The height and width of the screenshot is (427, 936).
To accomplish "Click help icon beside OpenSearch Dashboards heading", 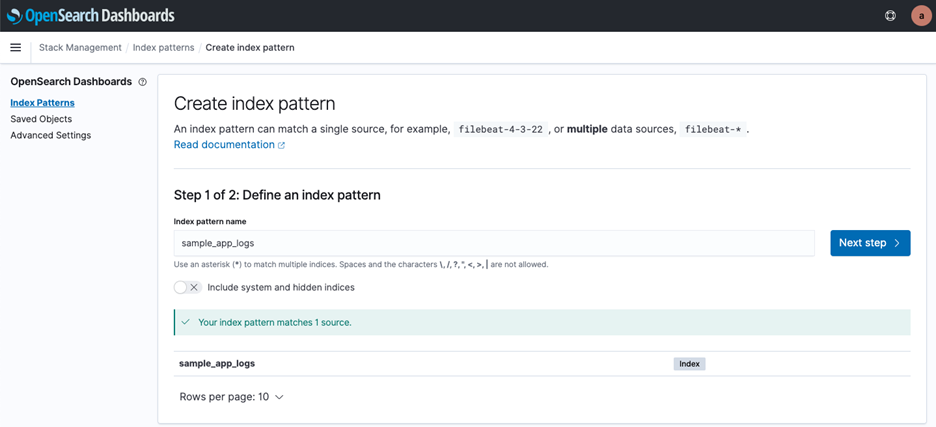I will pos(142,82).
